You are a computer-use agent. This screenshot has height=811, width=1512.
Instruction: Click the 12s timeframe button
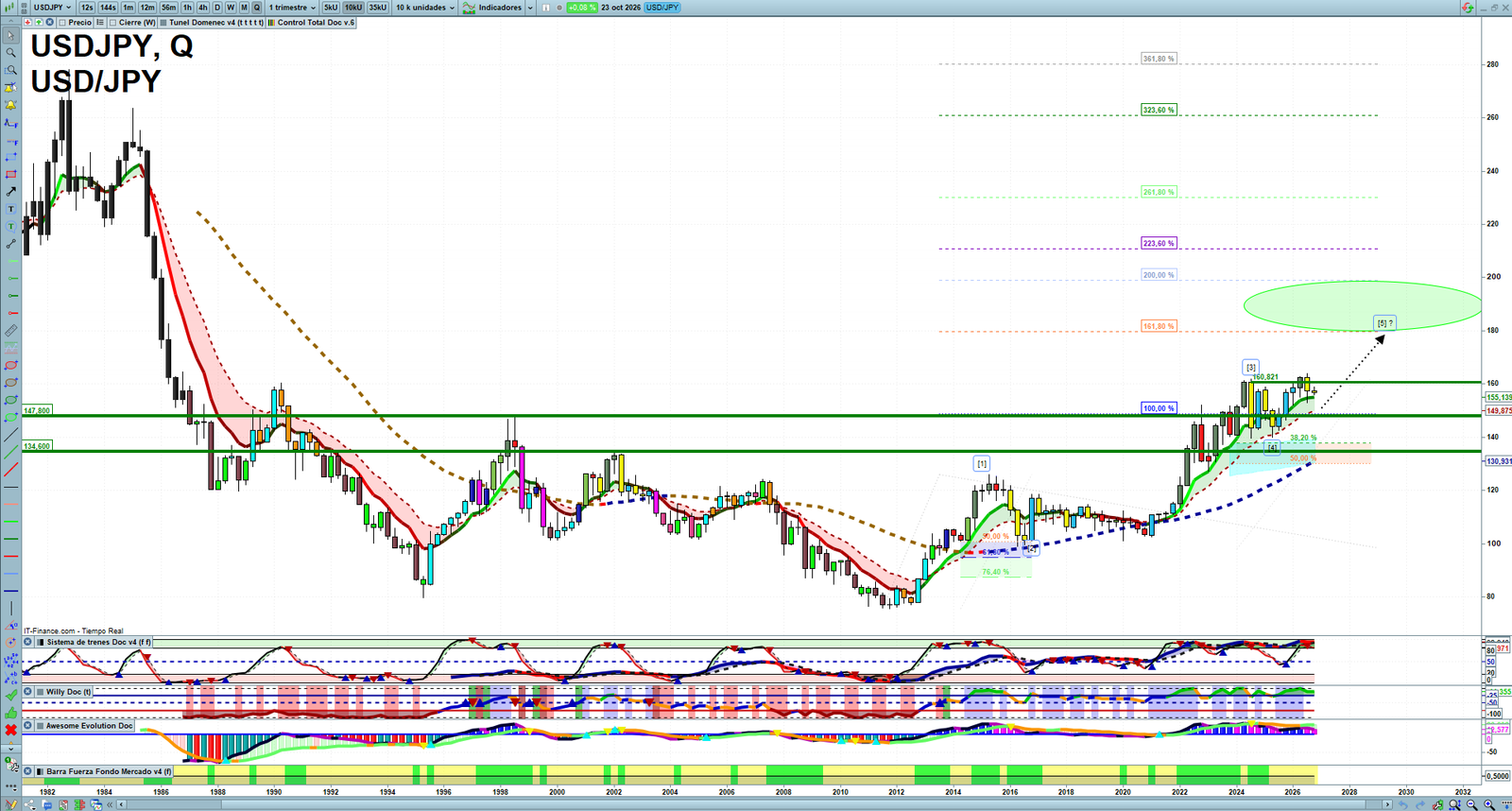pyautogui.click(x=87, y=8)
